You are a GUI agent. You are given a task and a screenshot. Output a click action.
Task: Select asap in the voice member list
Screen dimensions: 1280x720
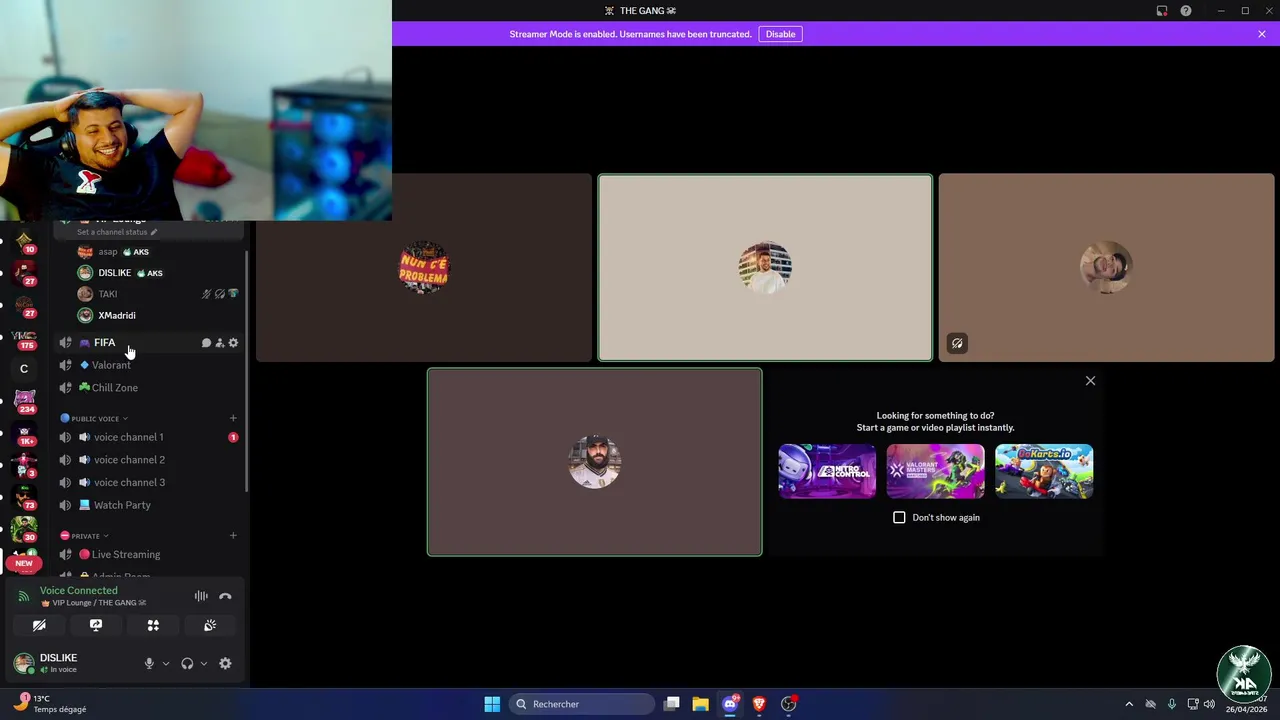[x=158, y=252]
